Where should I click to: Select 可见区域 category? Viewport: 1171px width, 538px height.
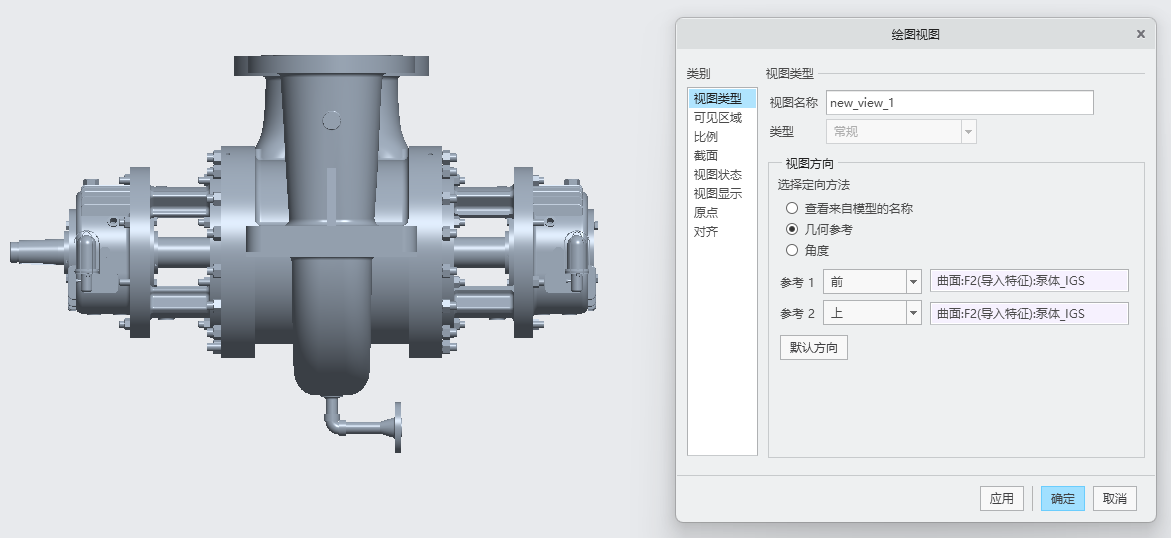click(x=717, y=117)
